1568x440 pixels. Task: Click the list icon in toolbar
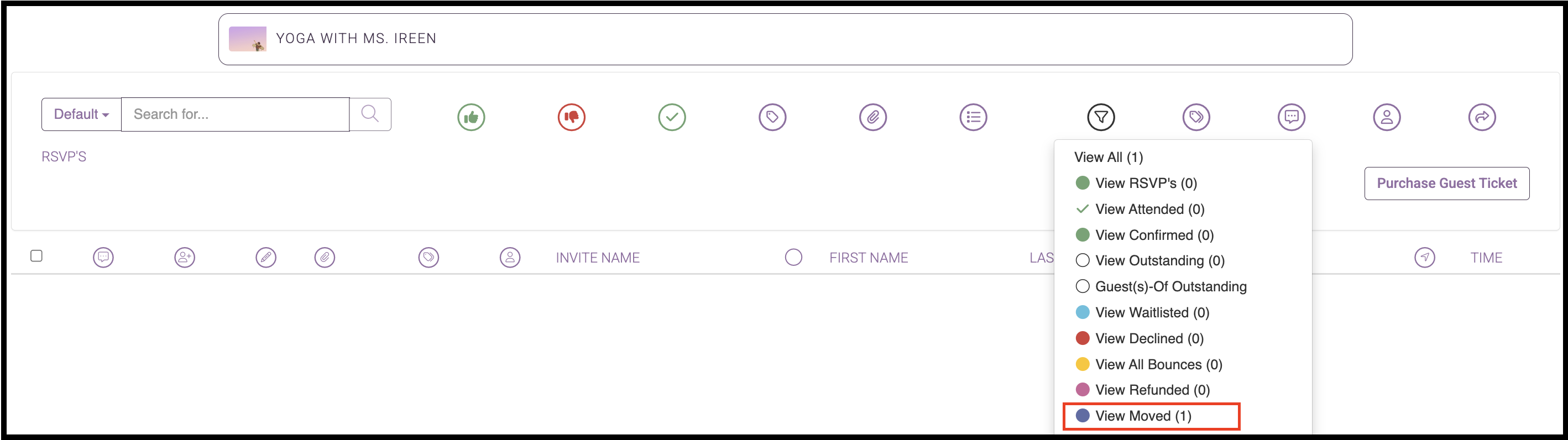(973, 117)
